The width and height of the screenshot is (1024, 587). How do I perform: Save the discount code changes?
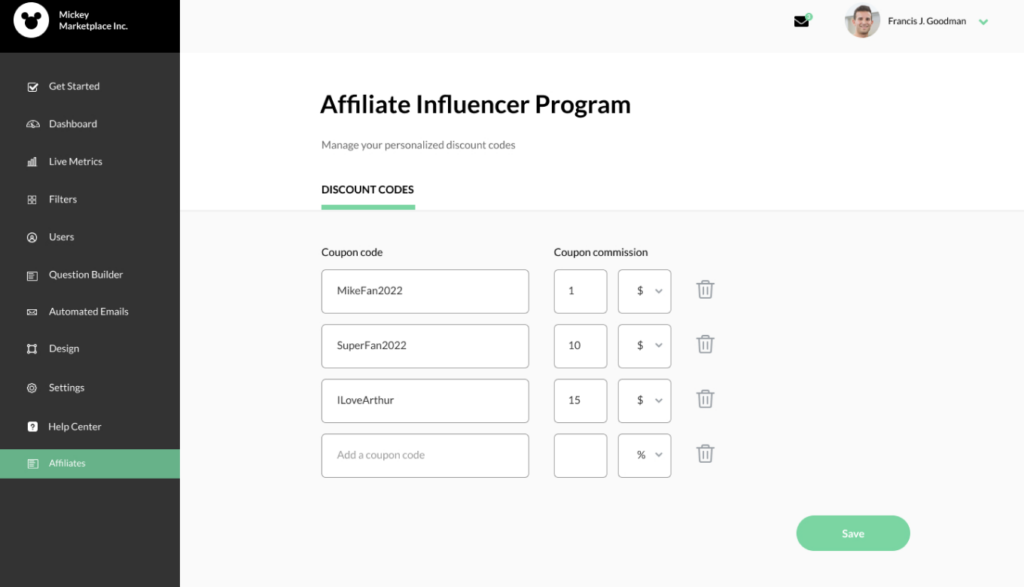pyautogui.click(x=852, y=532)
